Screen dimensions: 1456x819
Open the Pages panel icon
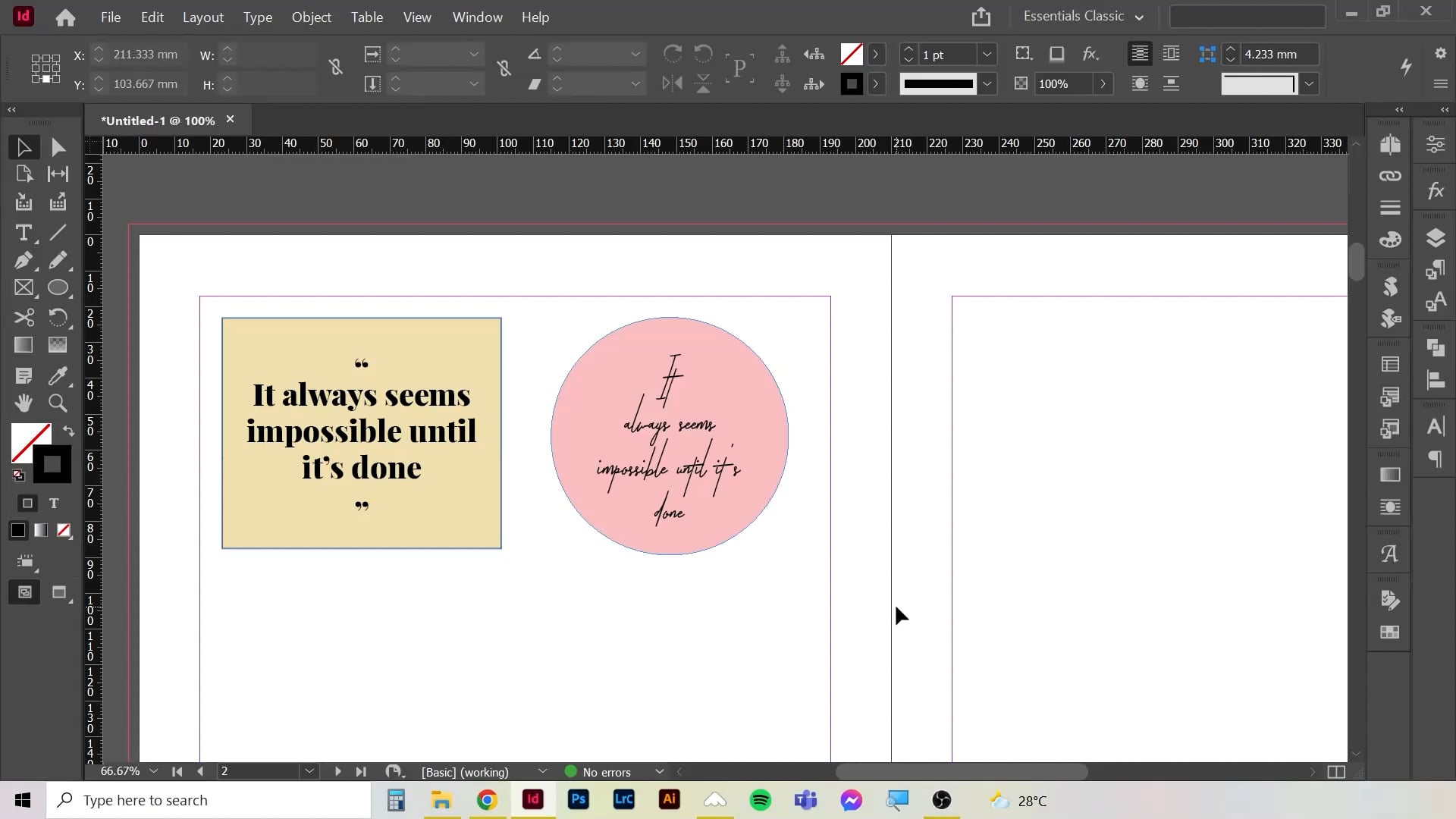tap(1390, 144)
